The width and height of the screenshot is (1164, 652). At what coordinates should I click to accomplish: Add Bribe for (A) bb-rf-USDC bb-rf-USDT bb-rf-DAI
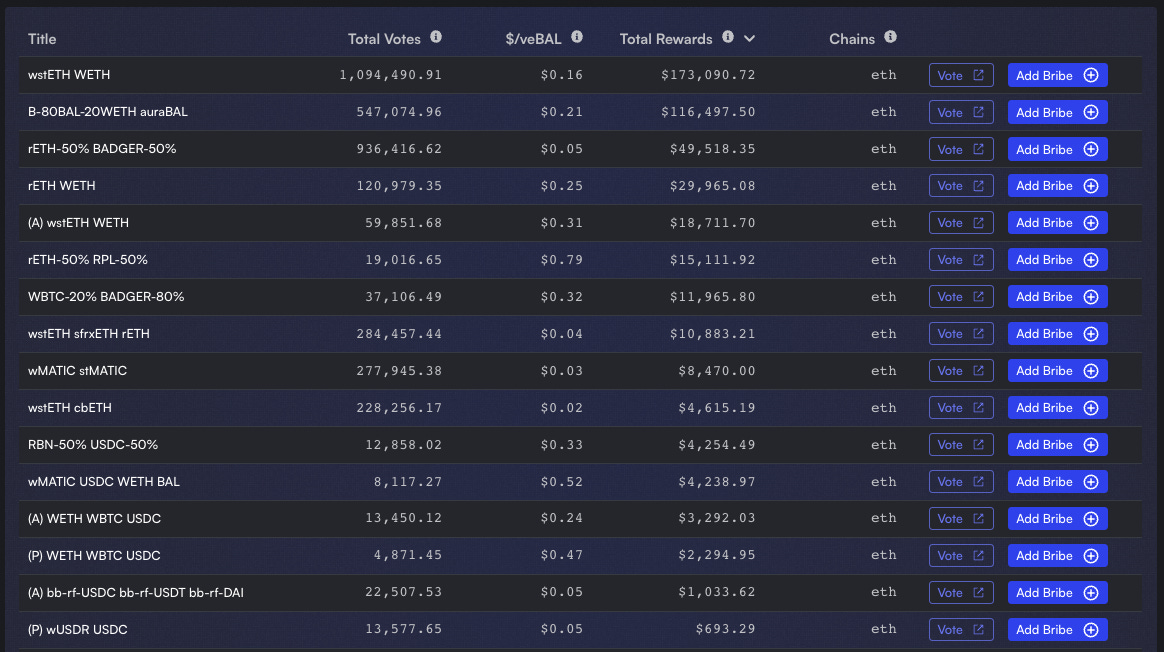coord(1057,593)
